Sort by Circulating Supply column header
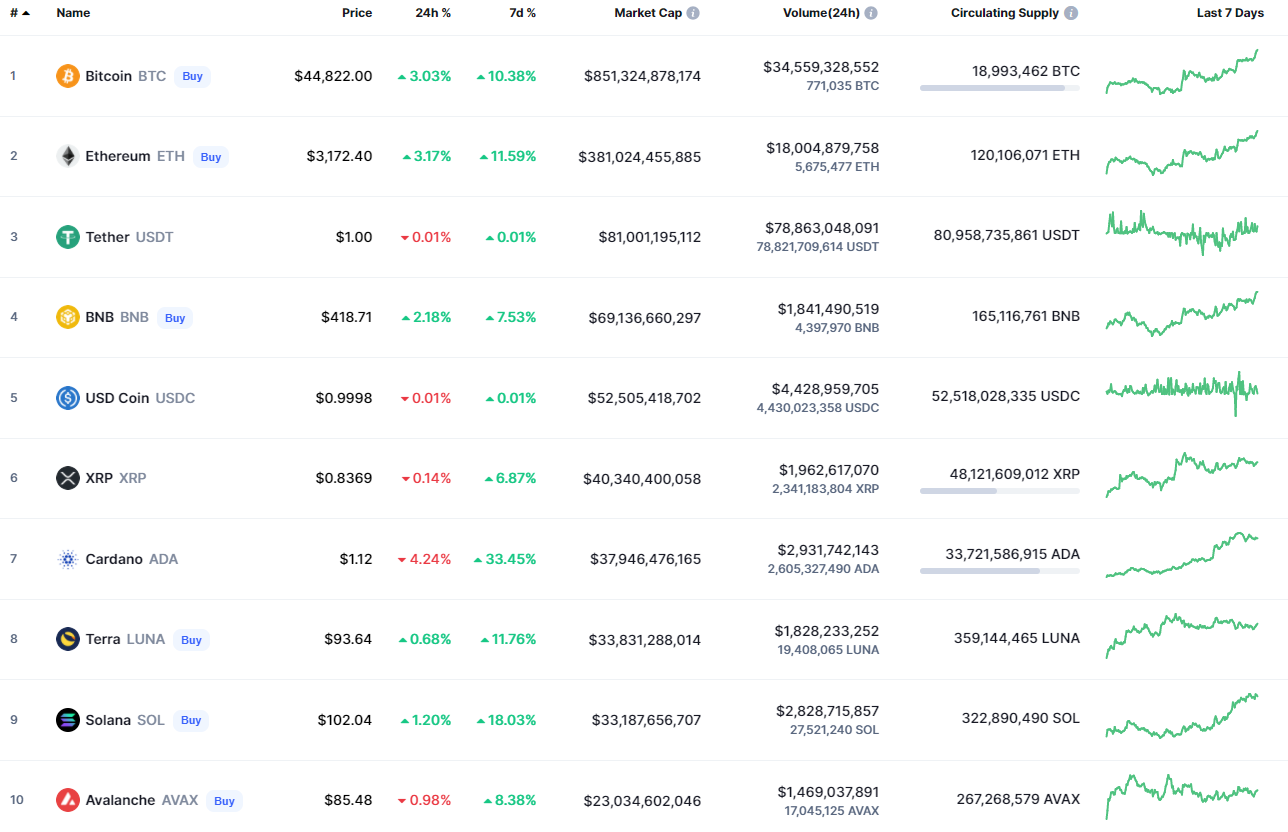This screenshot has height=832, width=1288. pyautogui.click(x=1005, y=13)
